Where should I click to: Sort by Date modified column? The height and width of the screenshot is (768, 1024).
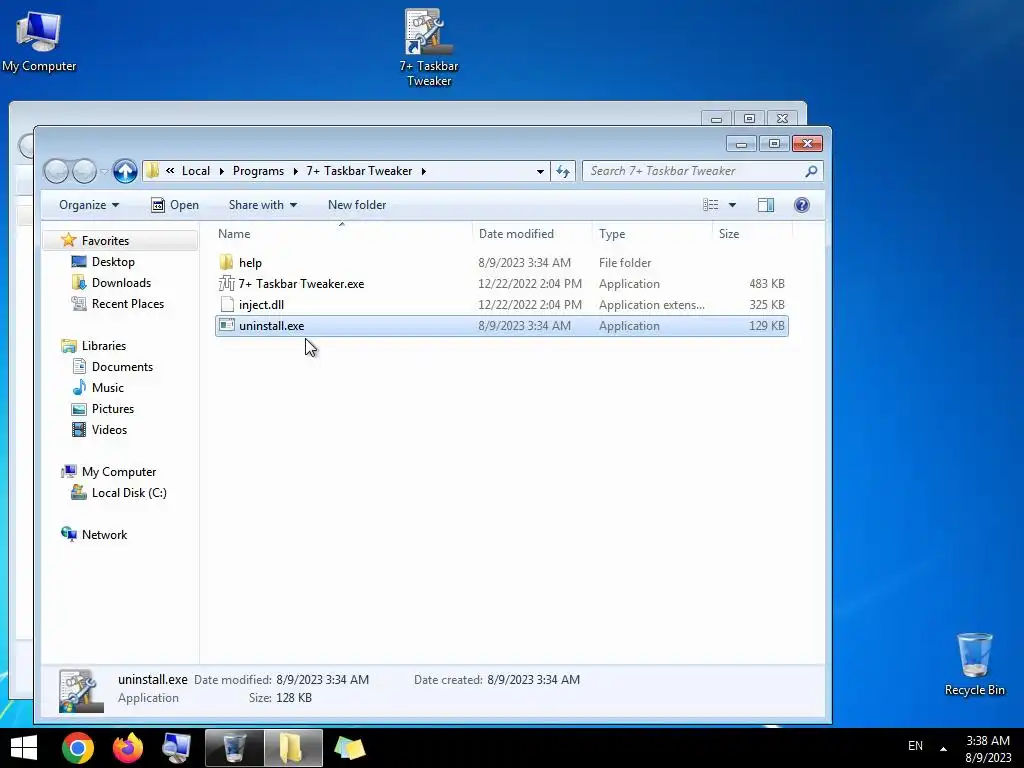(x=532, y=234)
